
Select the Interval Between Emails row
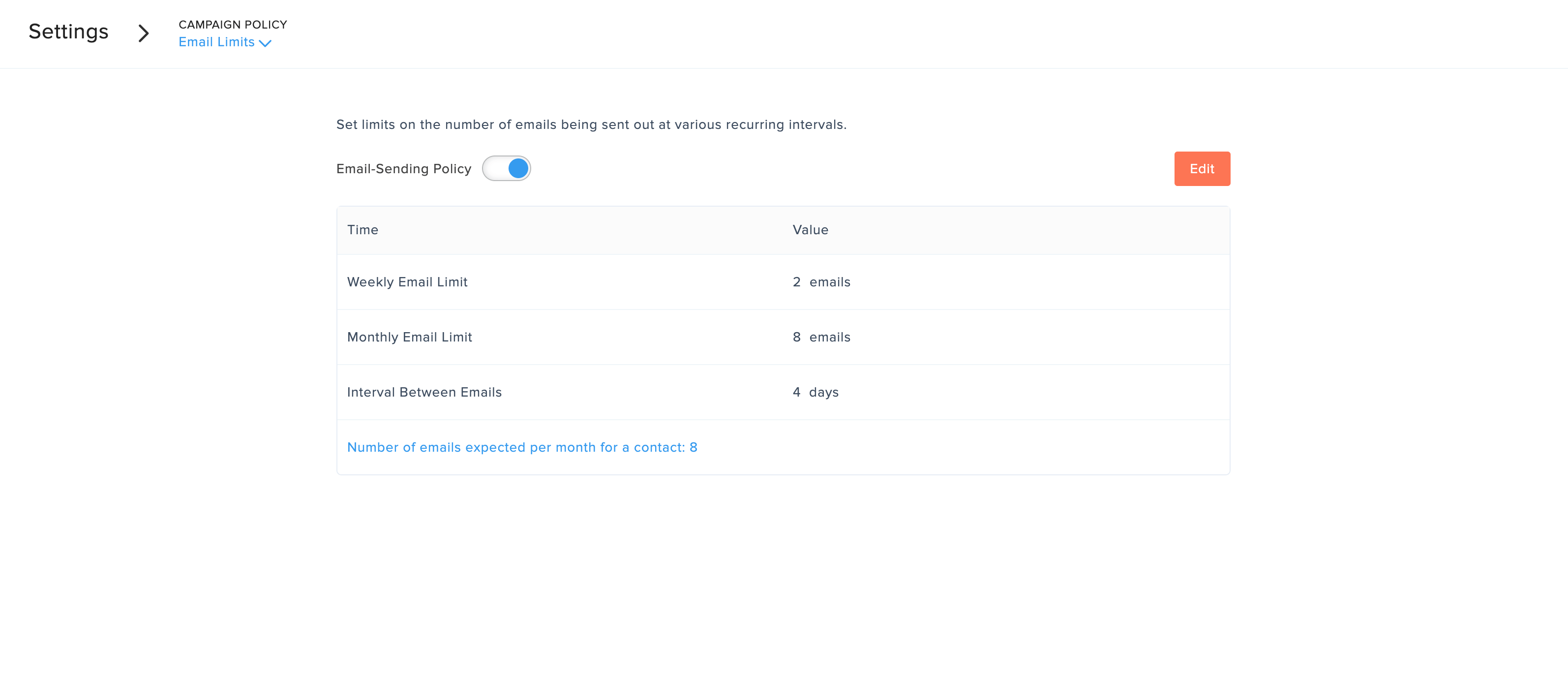424,392
